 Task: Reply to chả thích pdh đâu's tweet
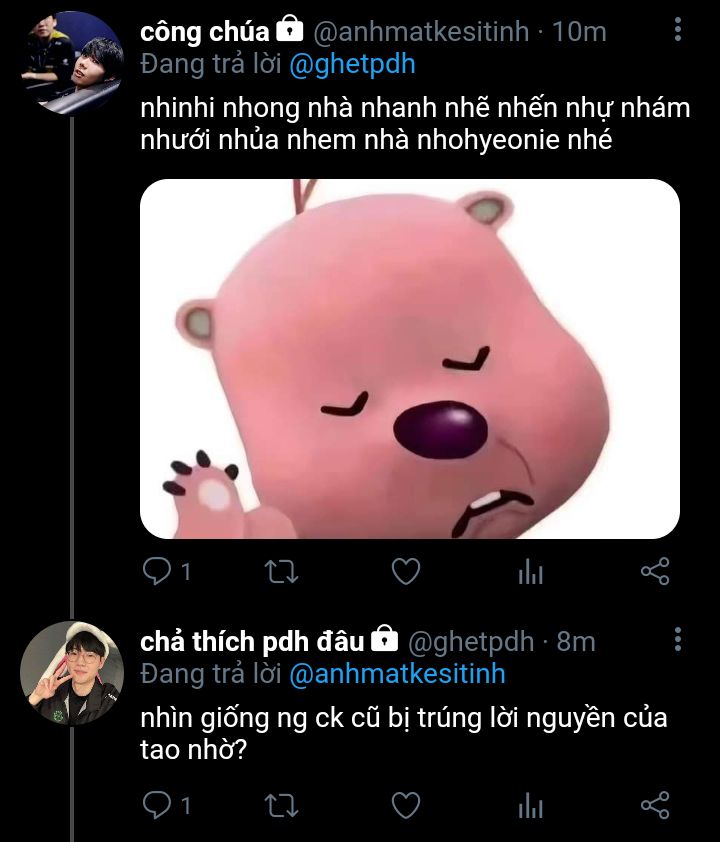(x=157, y=805)
